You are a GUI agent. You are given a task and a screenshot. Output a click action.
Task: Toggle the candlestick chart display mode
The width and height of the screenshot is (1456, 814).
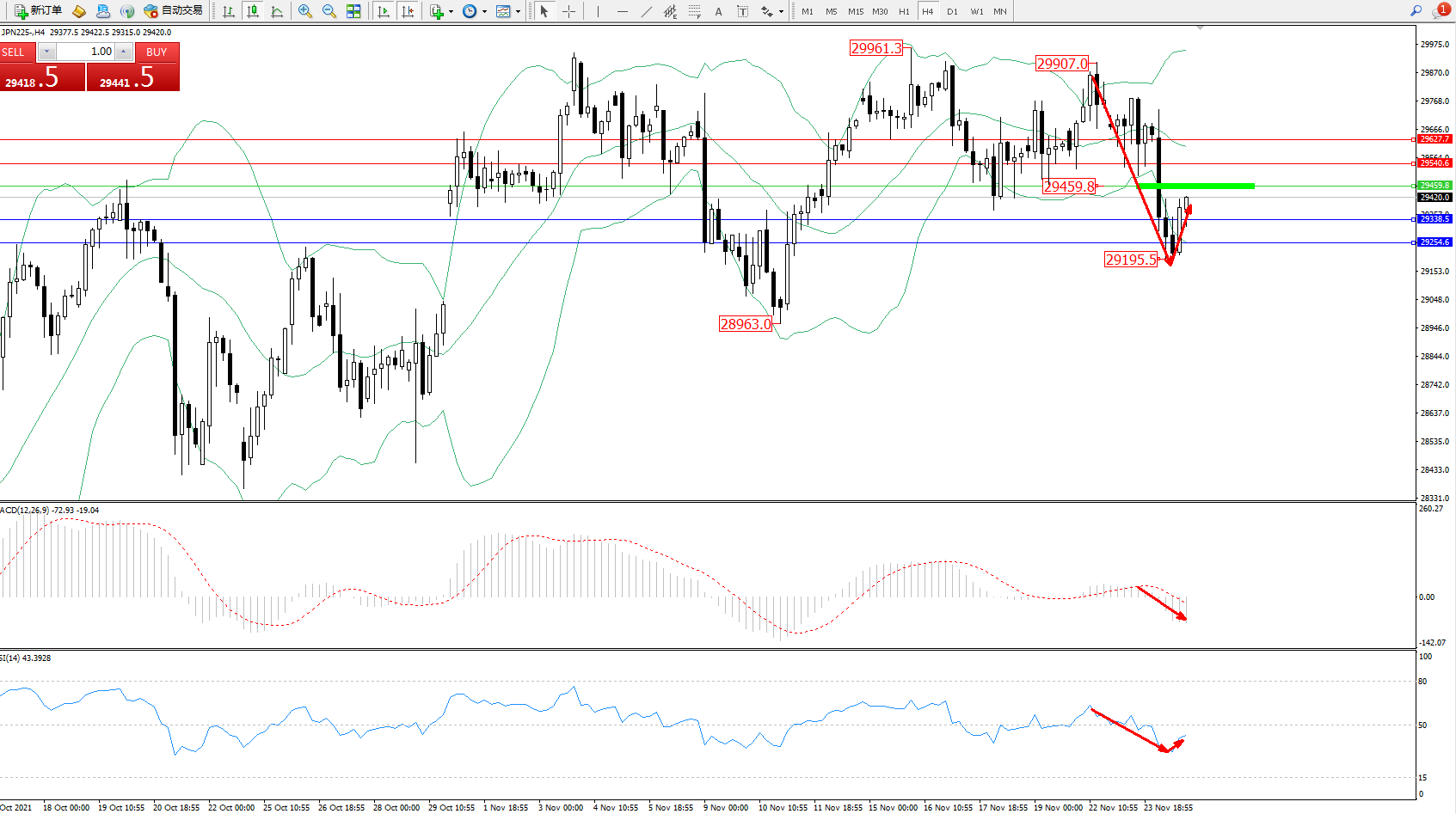(253, 11)
